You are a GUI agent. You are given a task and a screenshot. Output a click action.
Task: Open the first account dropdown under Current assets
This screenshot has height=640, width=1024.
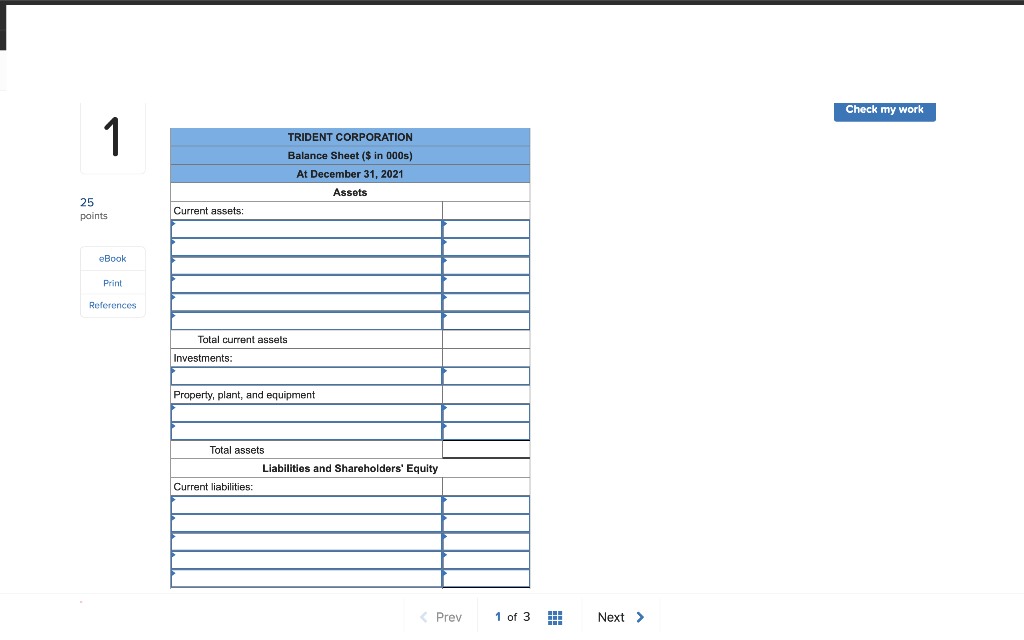click(305, 228)
